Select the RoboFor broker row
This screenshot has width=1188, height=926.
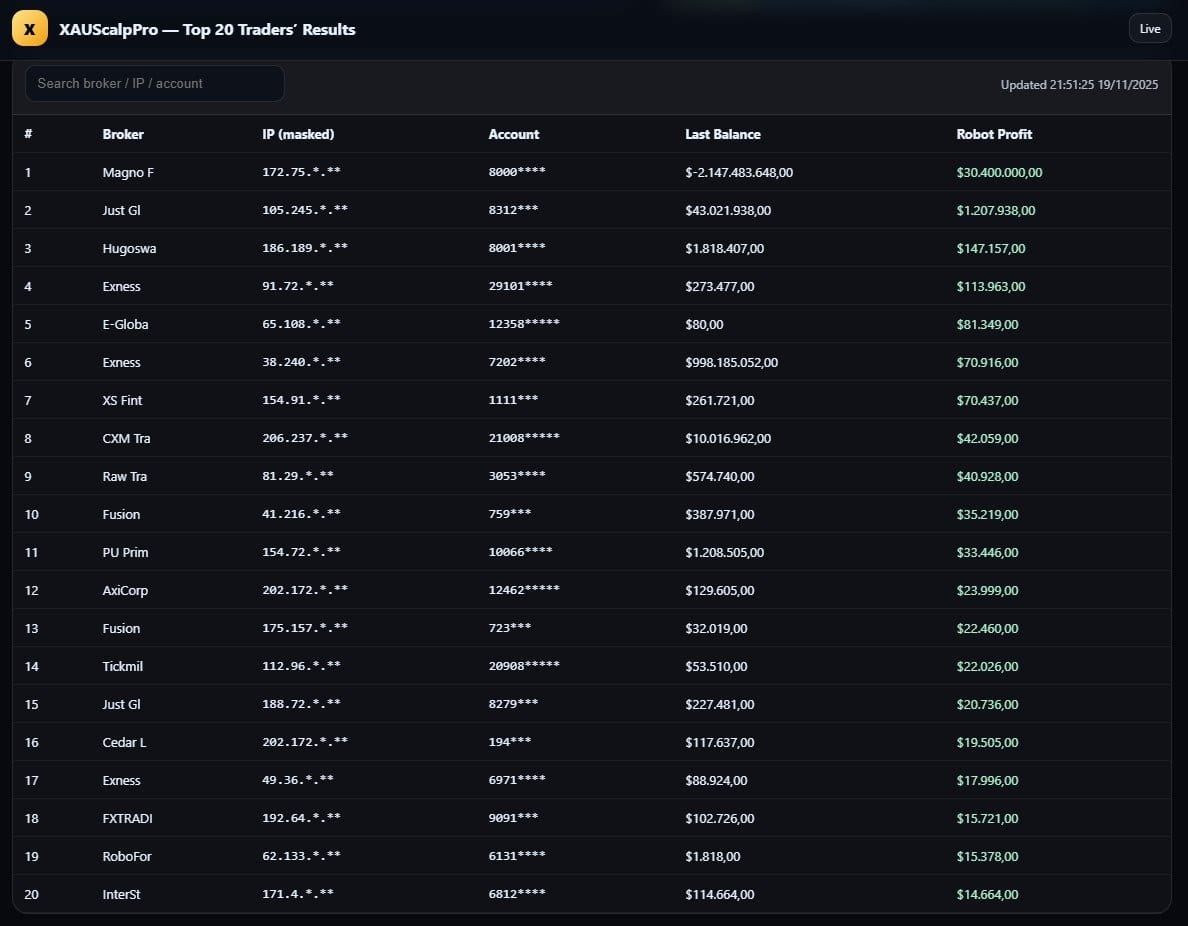[x=127, y=857]
